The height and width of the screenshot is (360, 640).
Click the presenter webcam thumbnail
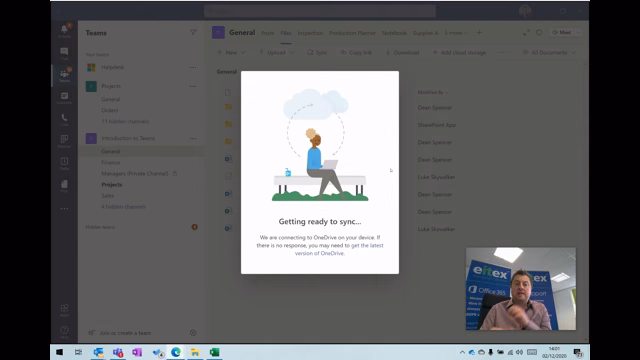coord(521,289)
